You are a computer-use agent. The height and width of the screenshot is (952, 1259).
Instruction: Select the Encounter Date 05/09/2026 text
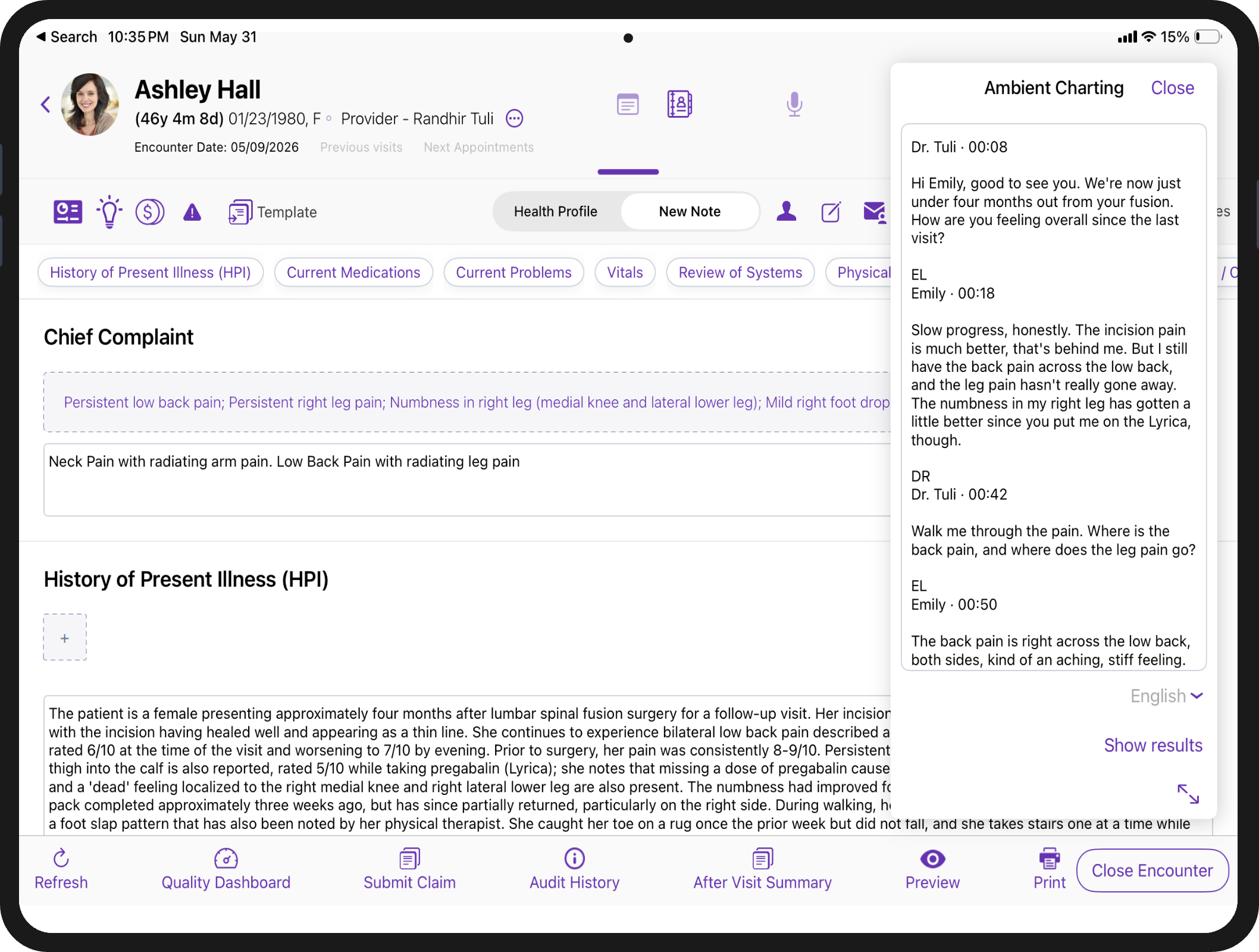pyautogui.click(x=217, y=147)
